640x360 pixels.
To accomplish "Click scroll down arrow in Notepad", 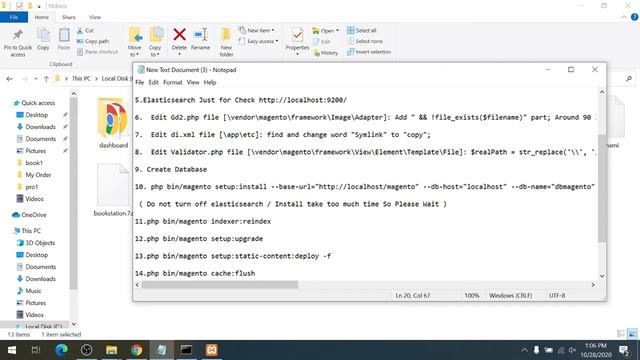I will (x=602, y=276).
